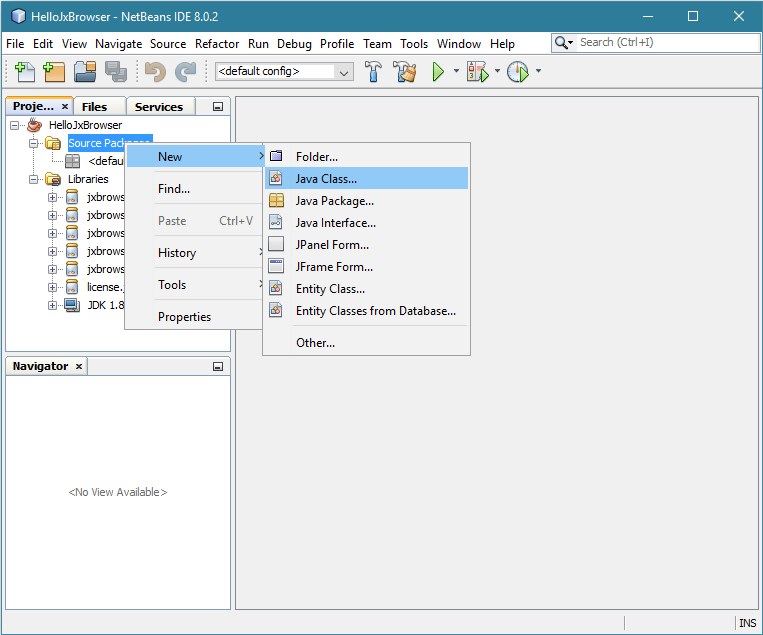Click the search magnifier icon

coord(561,43)
